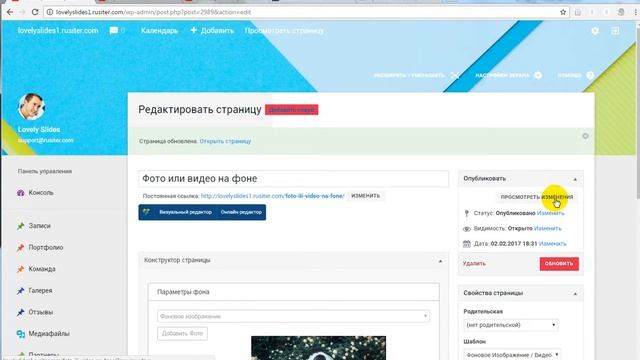
Task: Click Просмотреть изменения button
Action: pos(537,197)
